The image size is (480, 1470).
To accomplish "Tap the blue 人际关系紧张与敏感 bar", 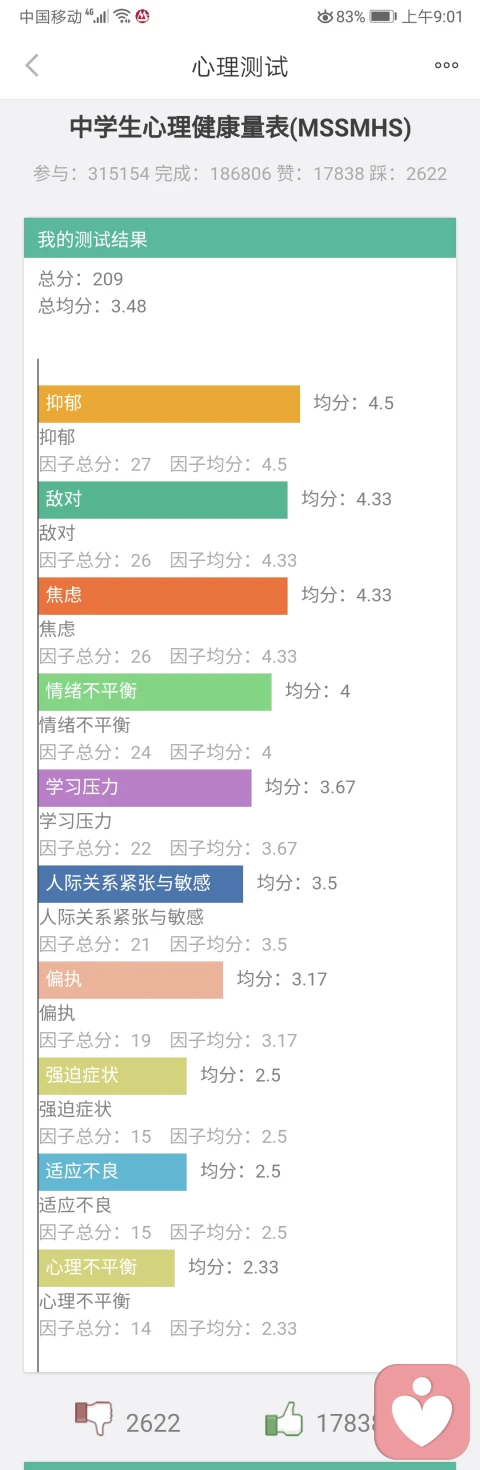I will coord(141,884).
